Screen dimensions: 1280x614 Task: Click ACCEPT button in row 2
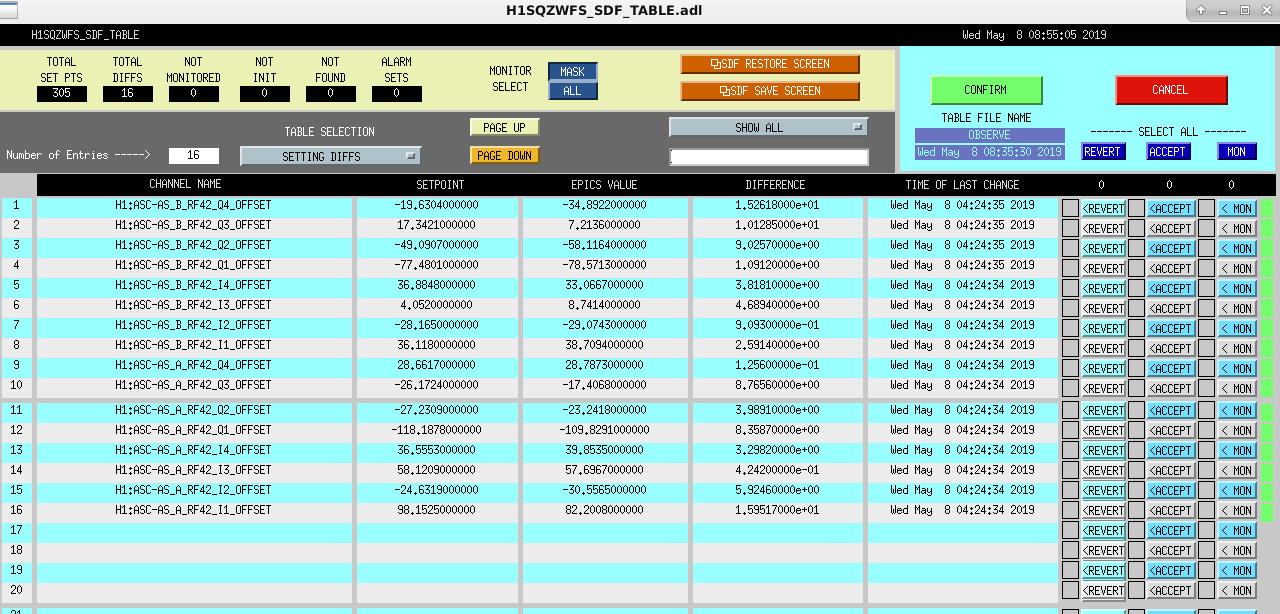point(1171,228)
